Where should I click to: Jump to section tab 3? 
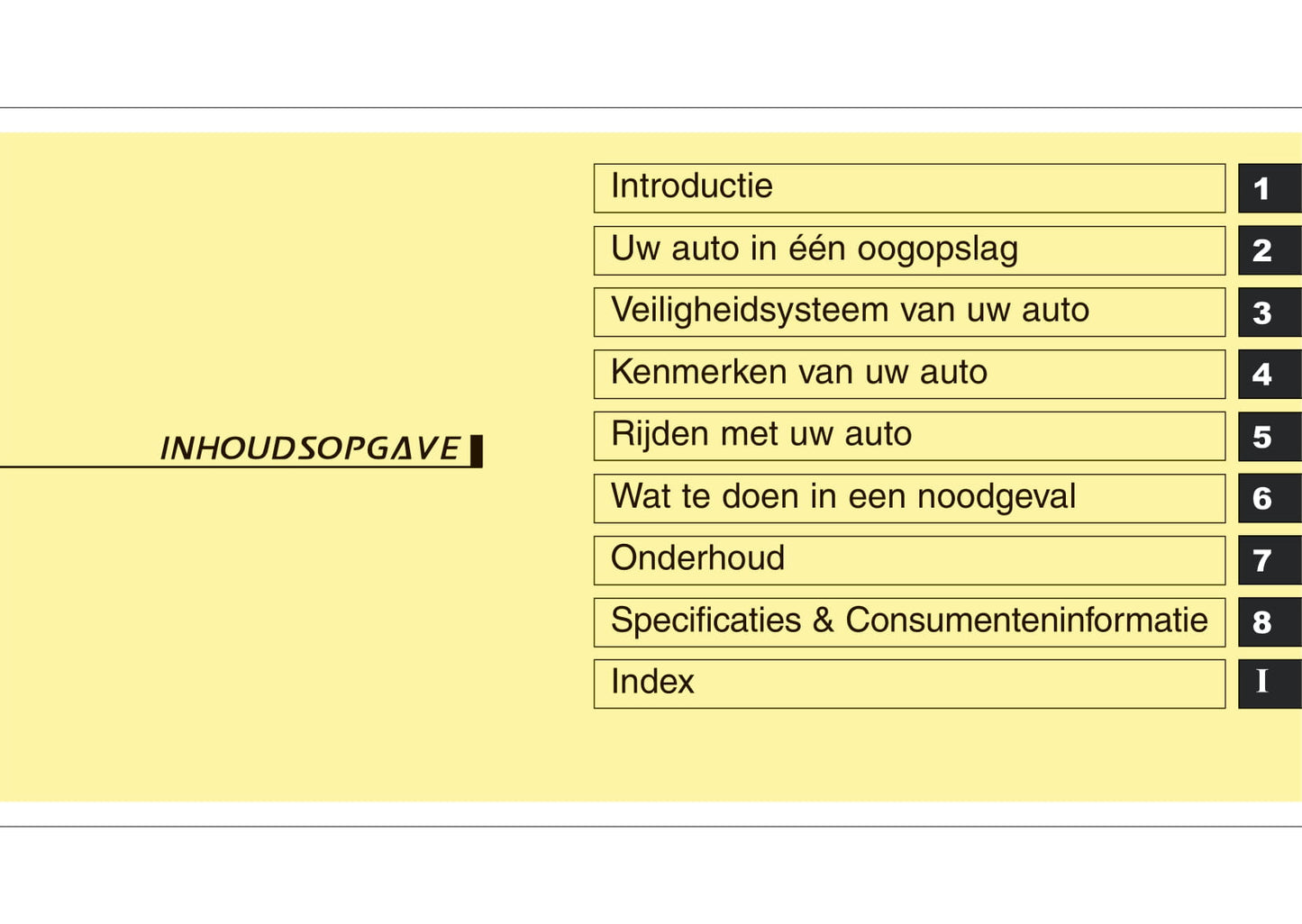point(1269,313)
